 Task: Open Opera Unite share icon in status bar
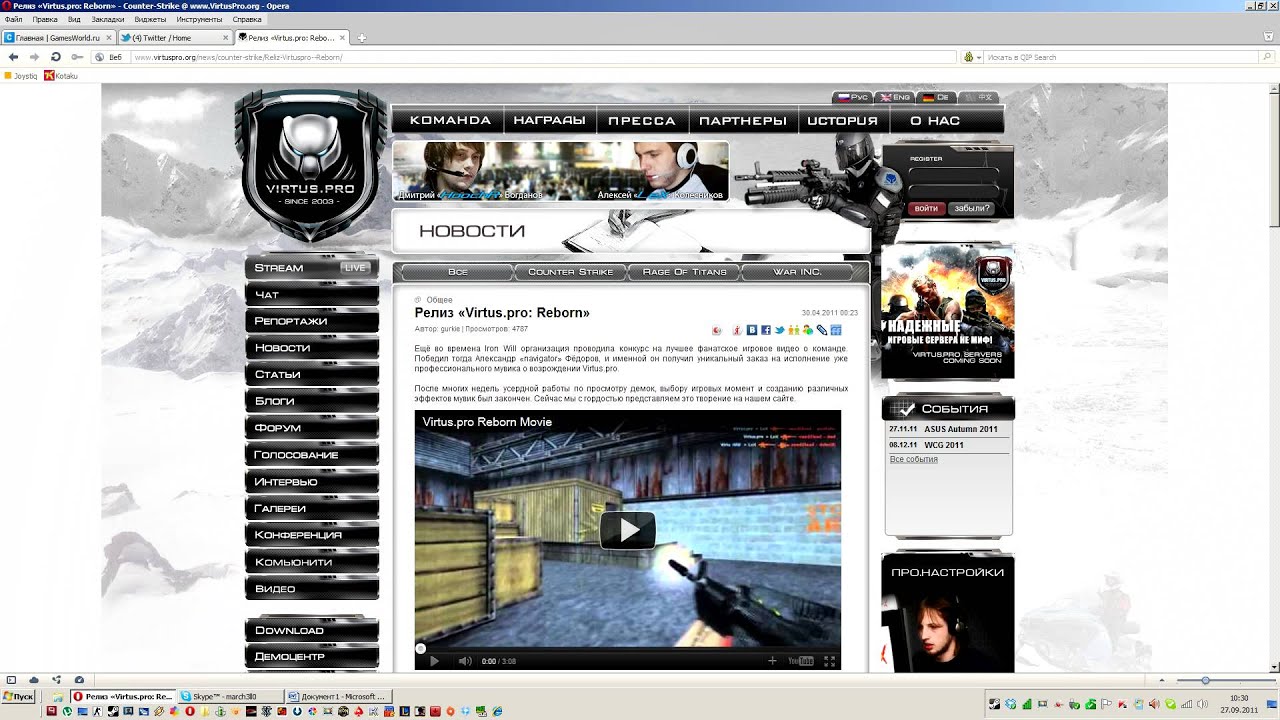click(x=56, y=680)
